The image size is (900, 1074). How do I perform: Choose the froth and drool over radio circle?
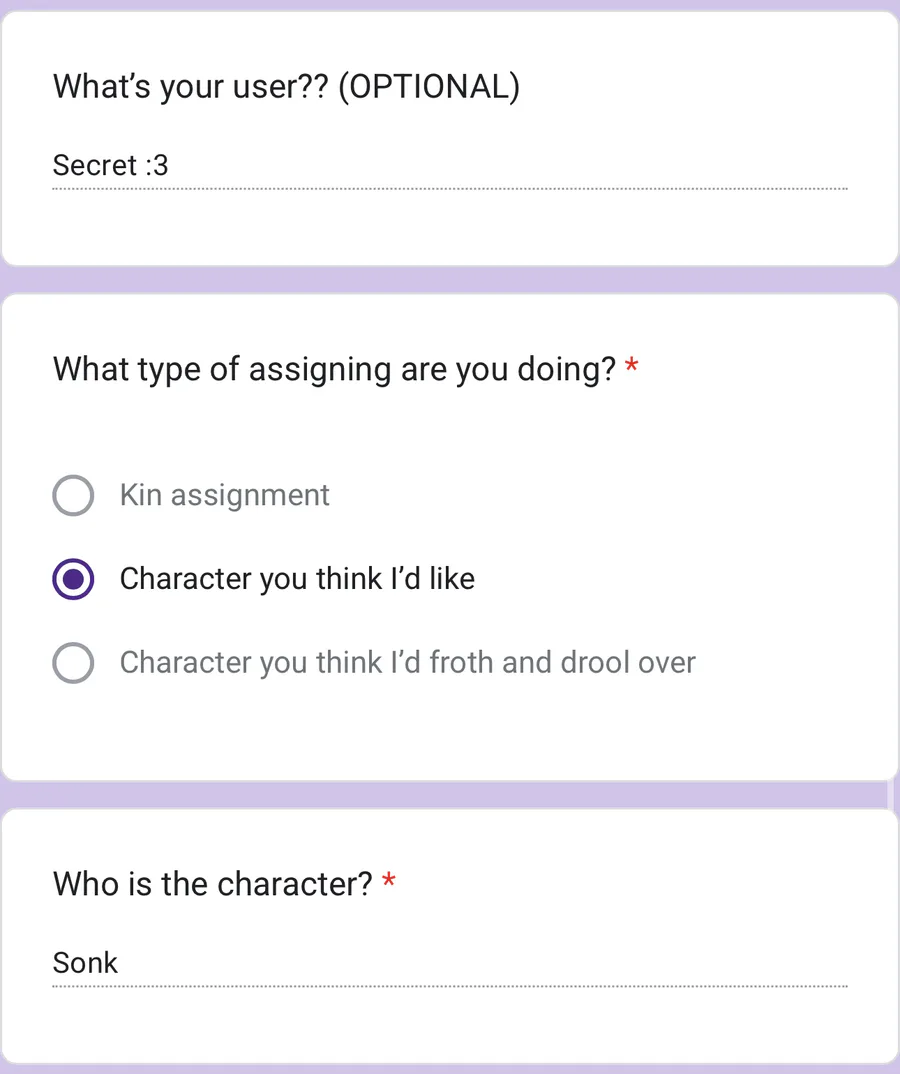[x=73, y=662]
